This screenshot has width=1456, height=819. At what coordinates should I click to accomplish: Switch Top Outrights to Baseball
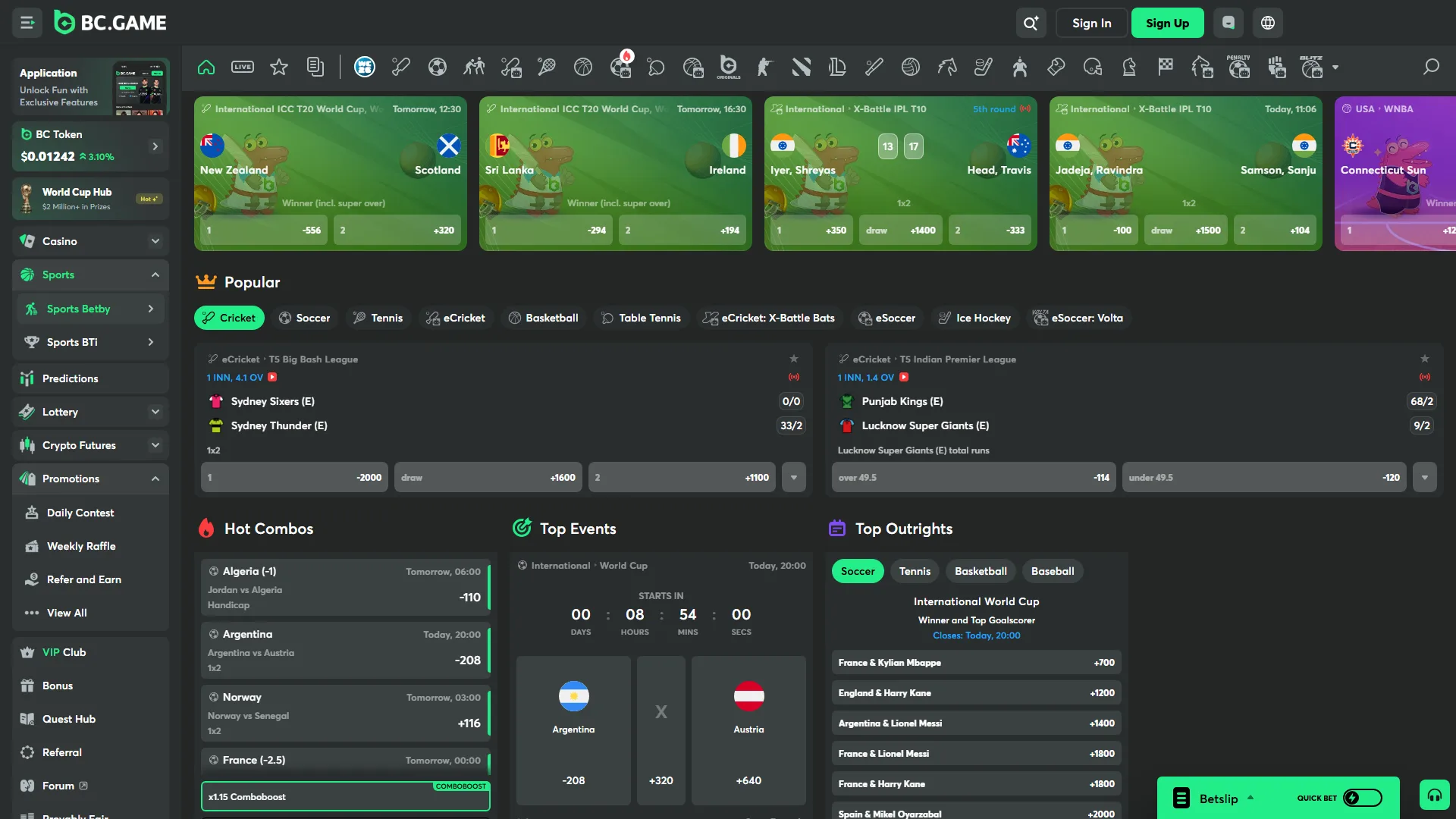tap(1053, 571)
